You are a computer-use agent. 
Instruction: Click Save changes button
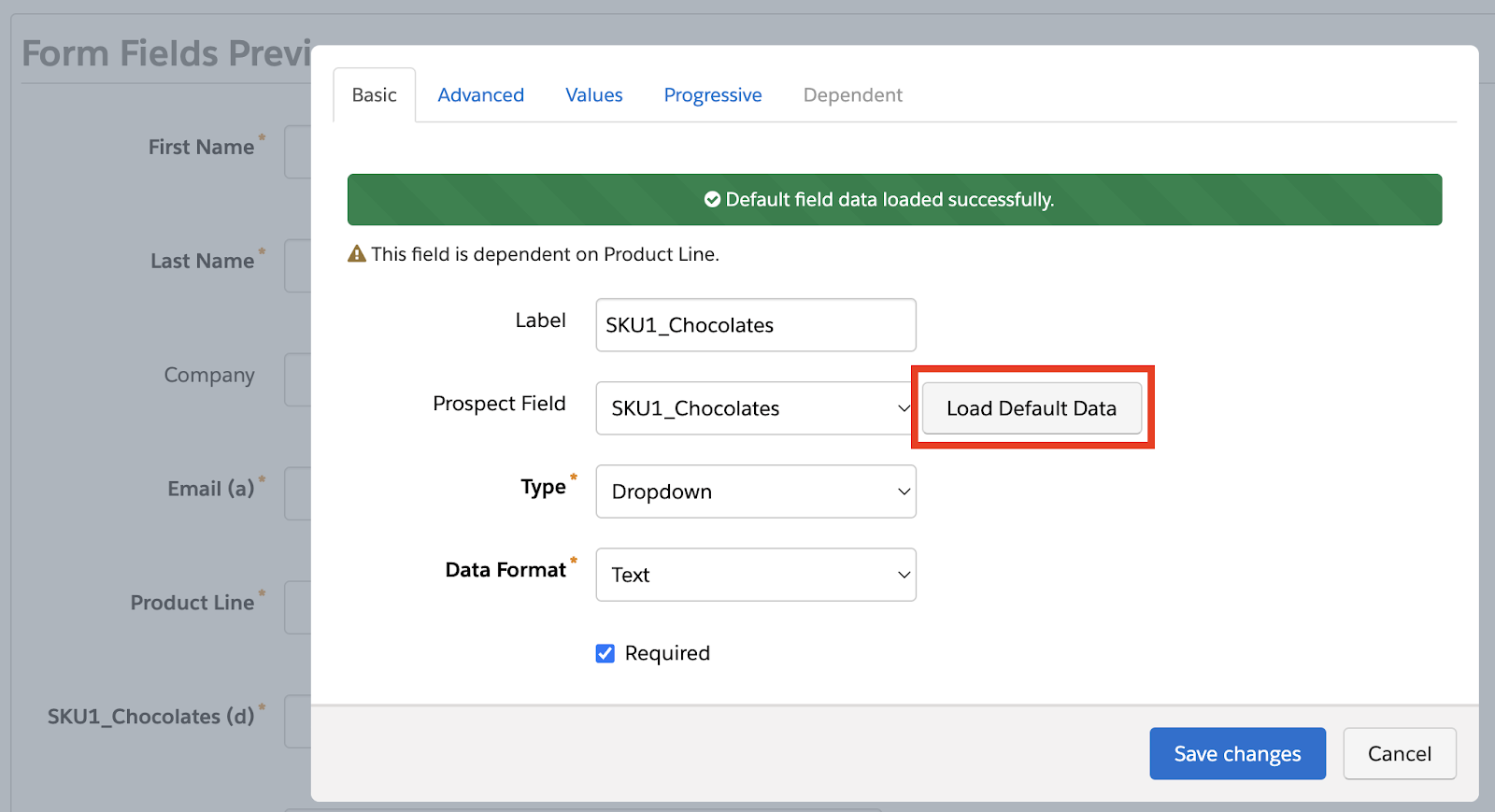click(1237, 753)
